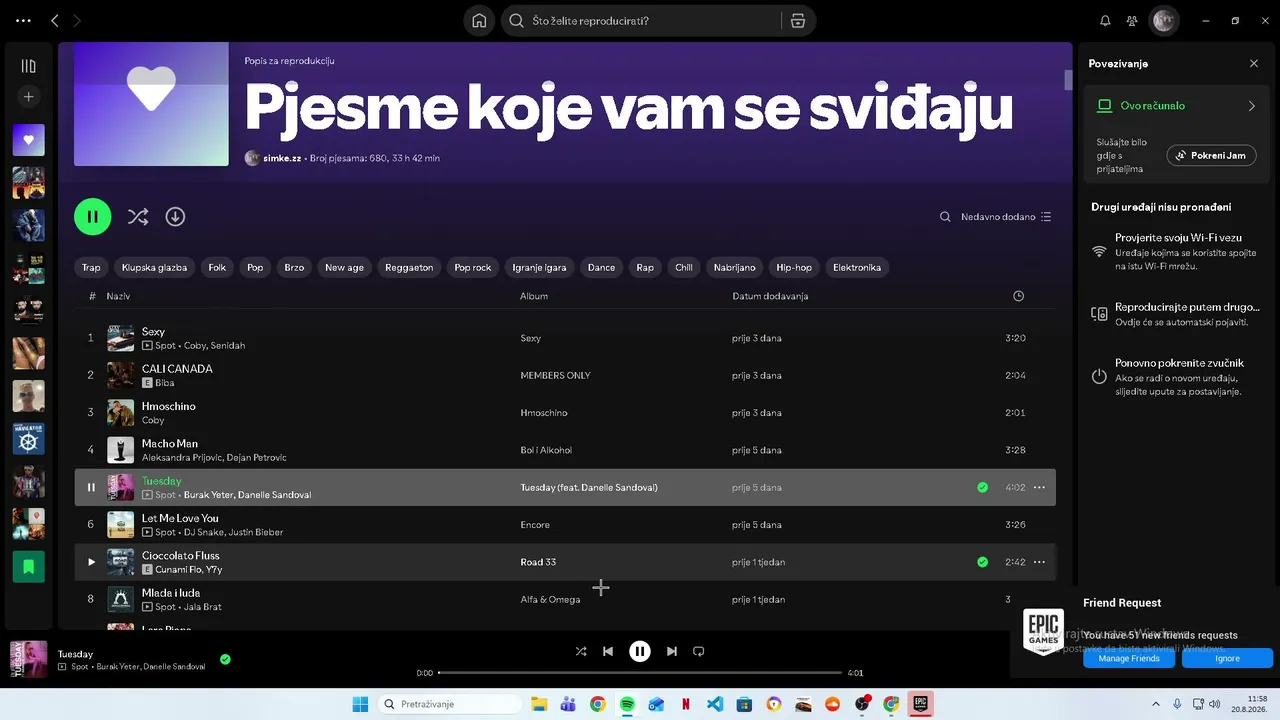This screenshot has width=1280, height=720.
Task: Open friend activity icon
Action: click(1132, 21)
